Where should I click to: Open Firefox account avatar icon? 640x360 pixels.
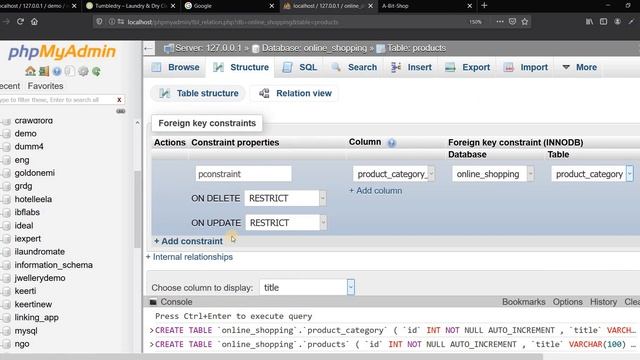[x=618, y=22]
